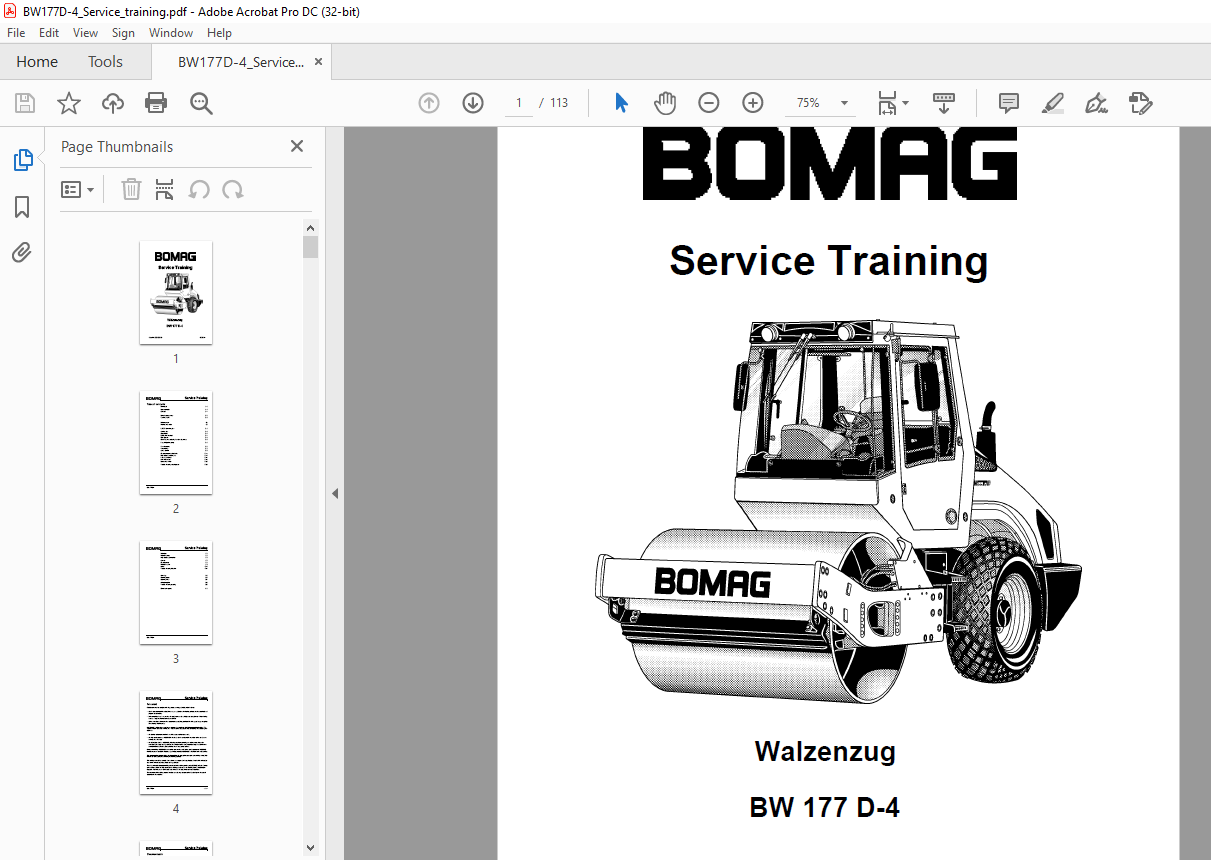Switch to the Tools tab
Viewport: 1211px width, 860px height.
click(105, 62)
